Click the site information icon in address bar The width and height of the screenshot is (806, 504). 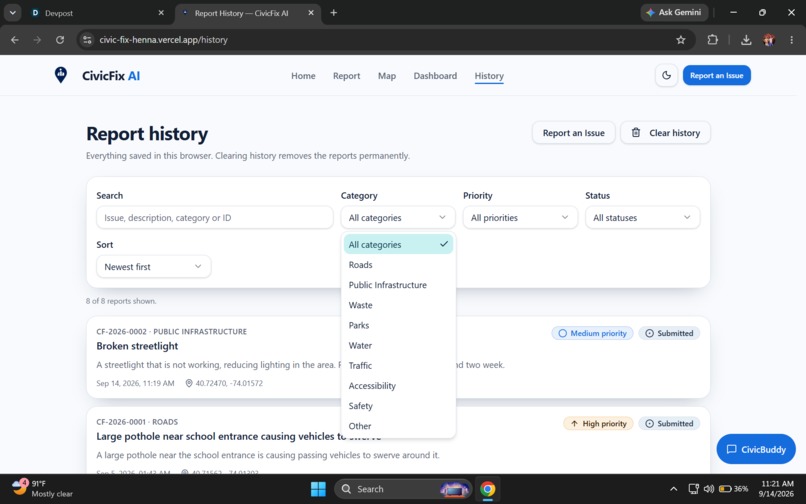click(87, 40)
